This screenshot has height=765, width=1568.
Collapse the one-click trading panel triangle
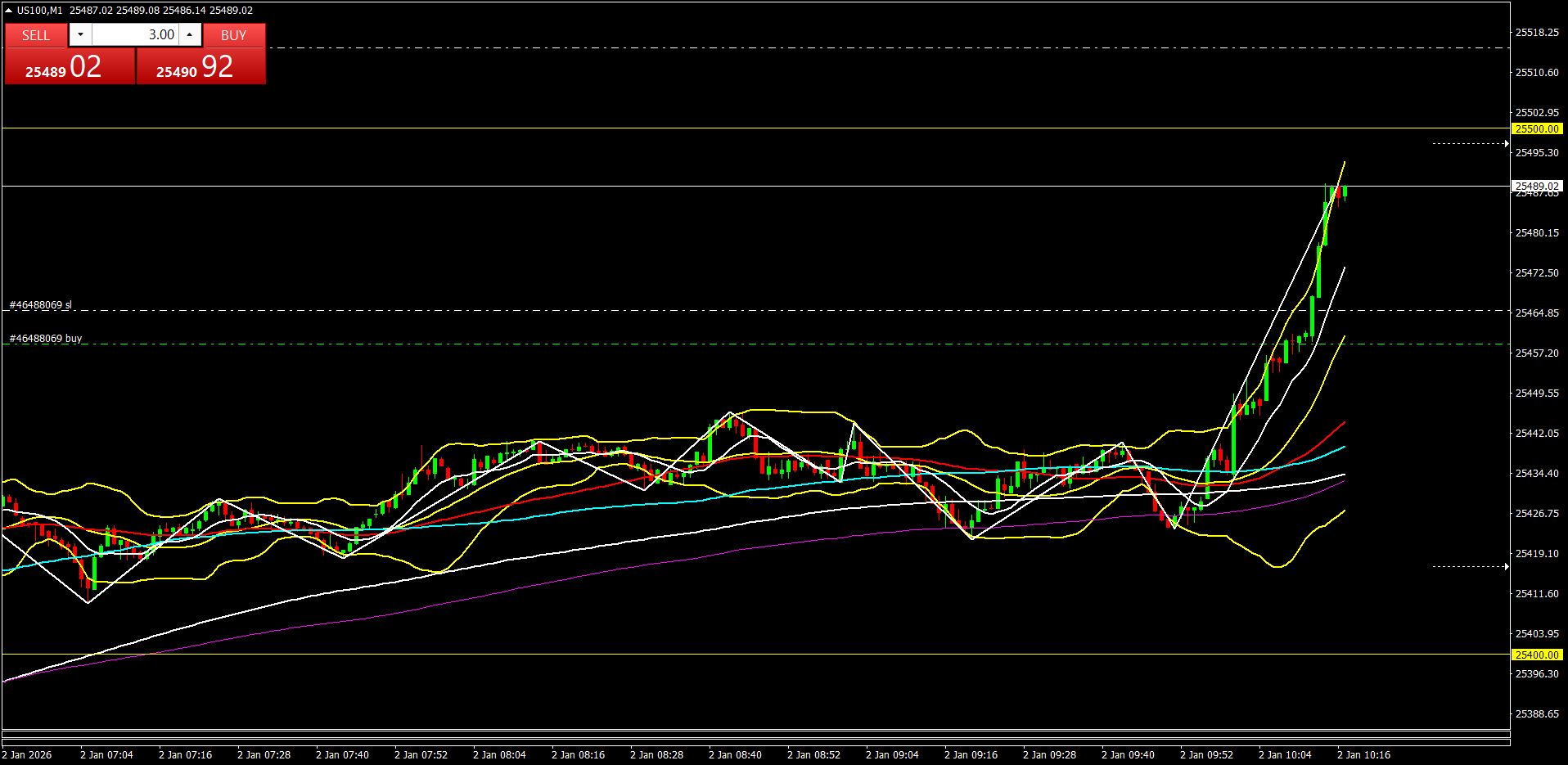click(8, 11)
